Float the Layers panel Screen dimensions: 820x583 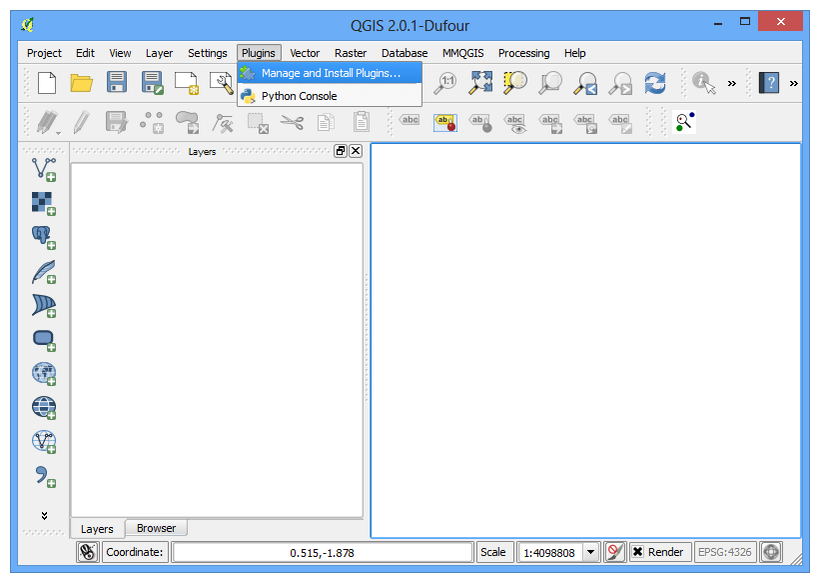pos(340,151)
